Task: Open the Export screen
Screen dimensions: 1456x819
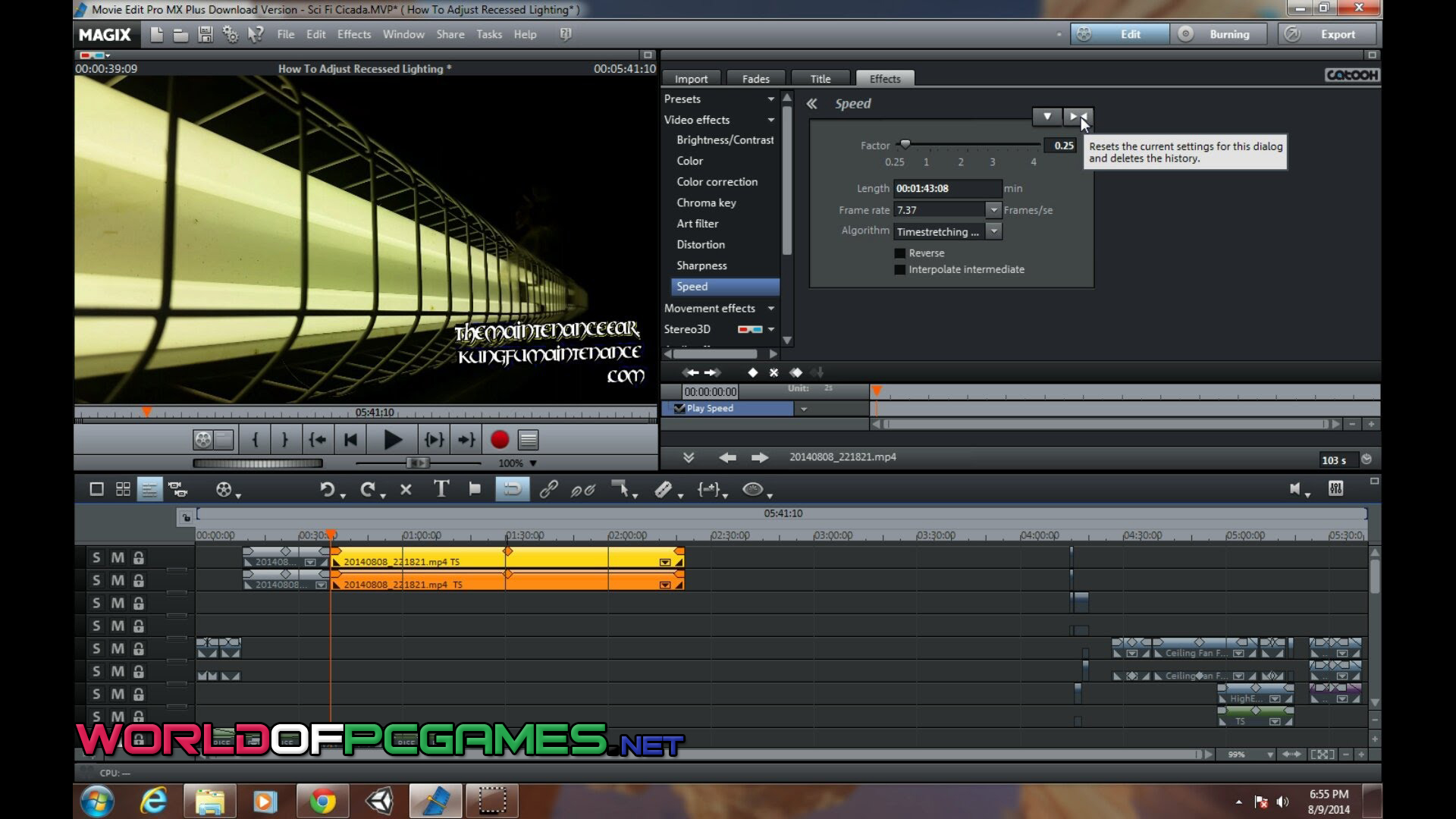Action: [x=1327, y=35]
